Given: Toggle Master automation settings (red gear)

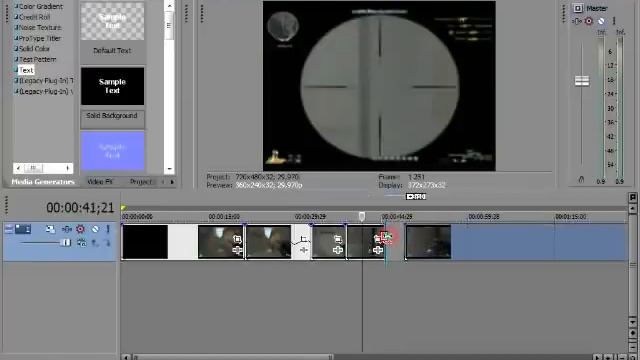Looking at the screenshot, I should tap(589, 21).
